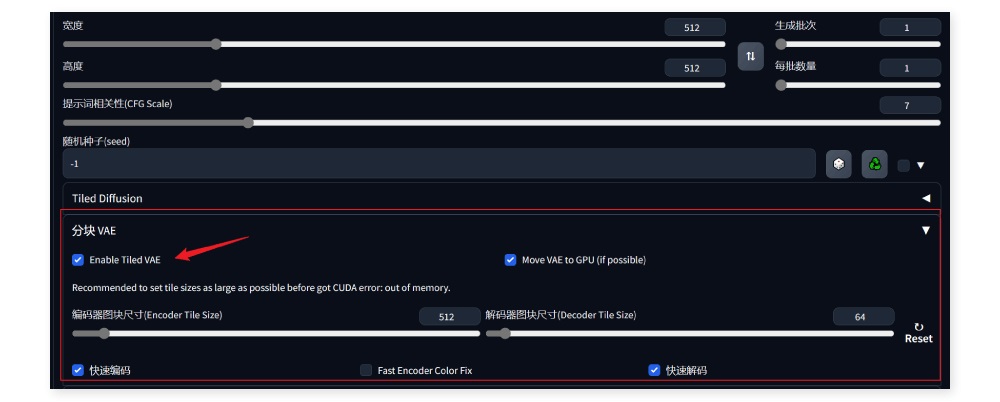1000x402 pixels.
Task: Open the Tiled Diffusion panel header
Action: click(501, 198)
